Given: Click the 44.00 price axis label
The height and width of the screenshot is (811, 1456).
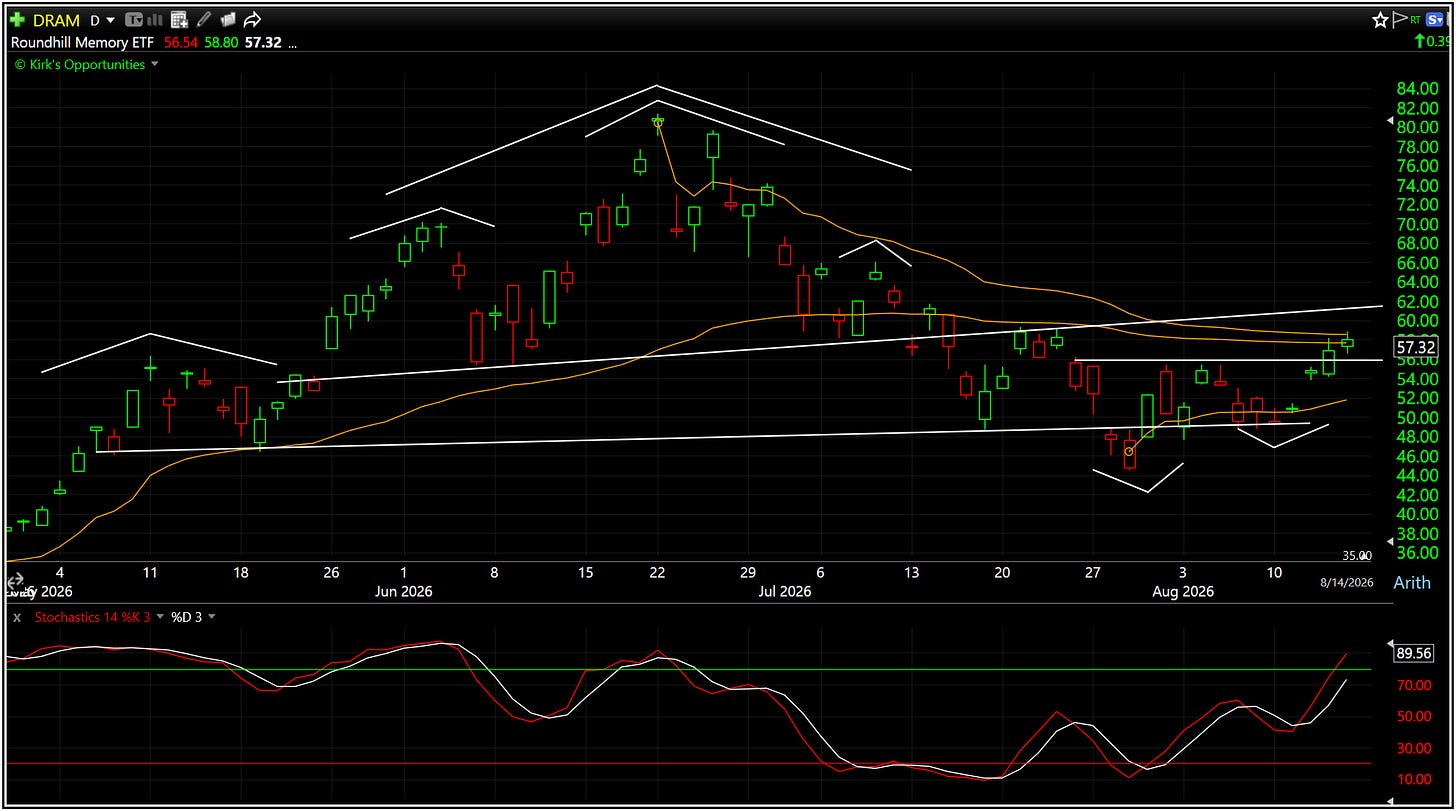Looking at the screenshot, I should click(1417, 476).
